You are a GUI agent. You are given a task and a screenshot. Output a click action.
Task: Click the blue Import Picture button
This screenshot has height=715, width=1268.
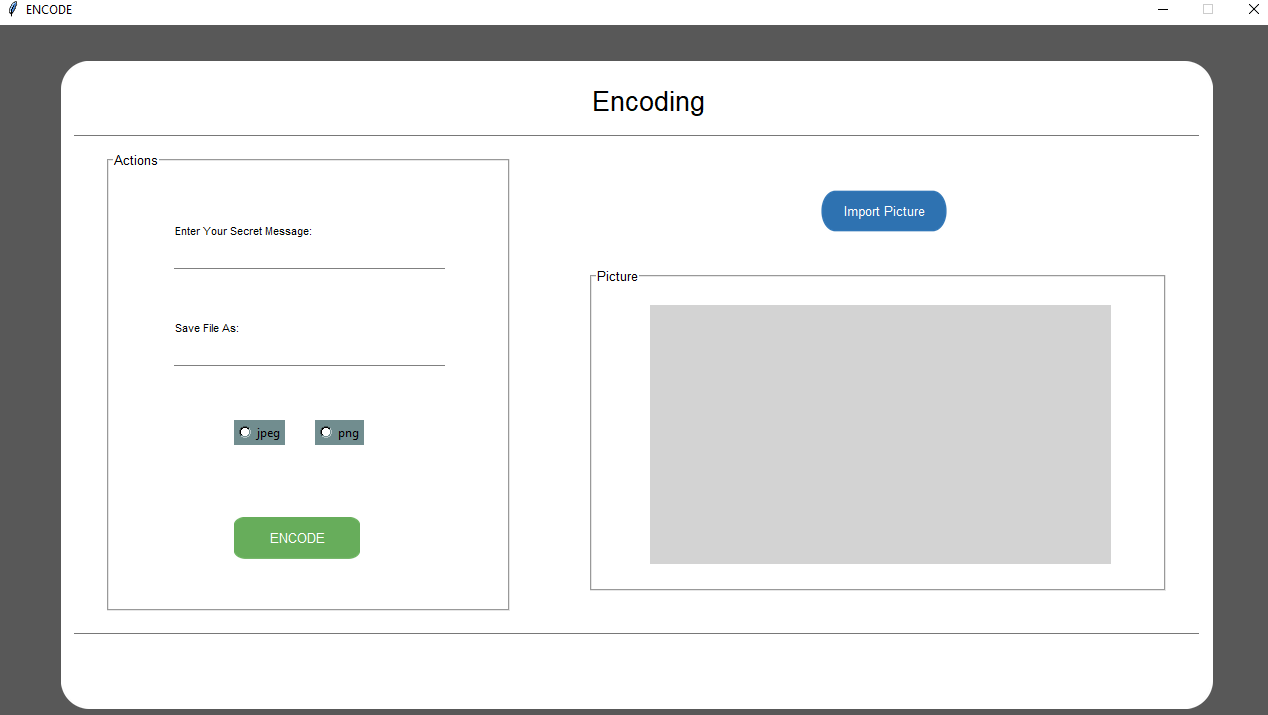pos(883,211)
